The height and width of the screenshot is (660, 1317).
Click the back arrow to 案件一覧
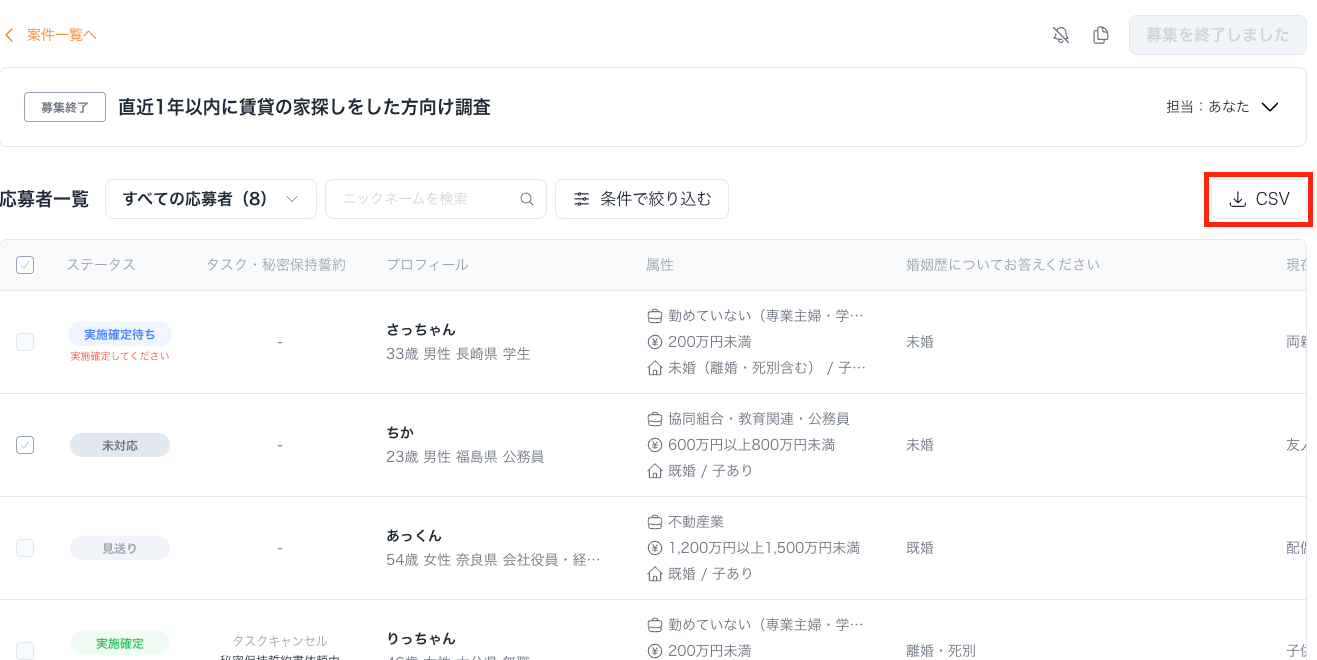[x=9, y=35]
